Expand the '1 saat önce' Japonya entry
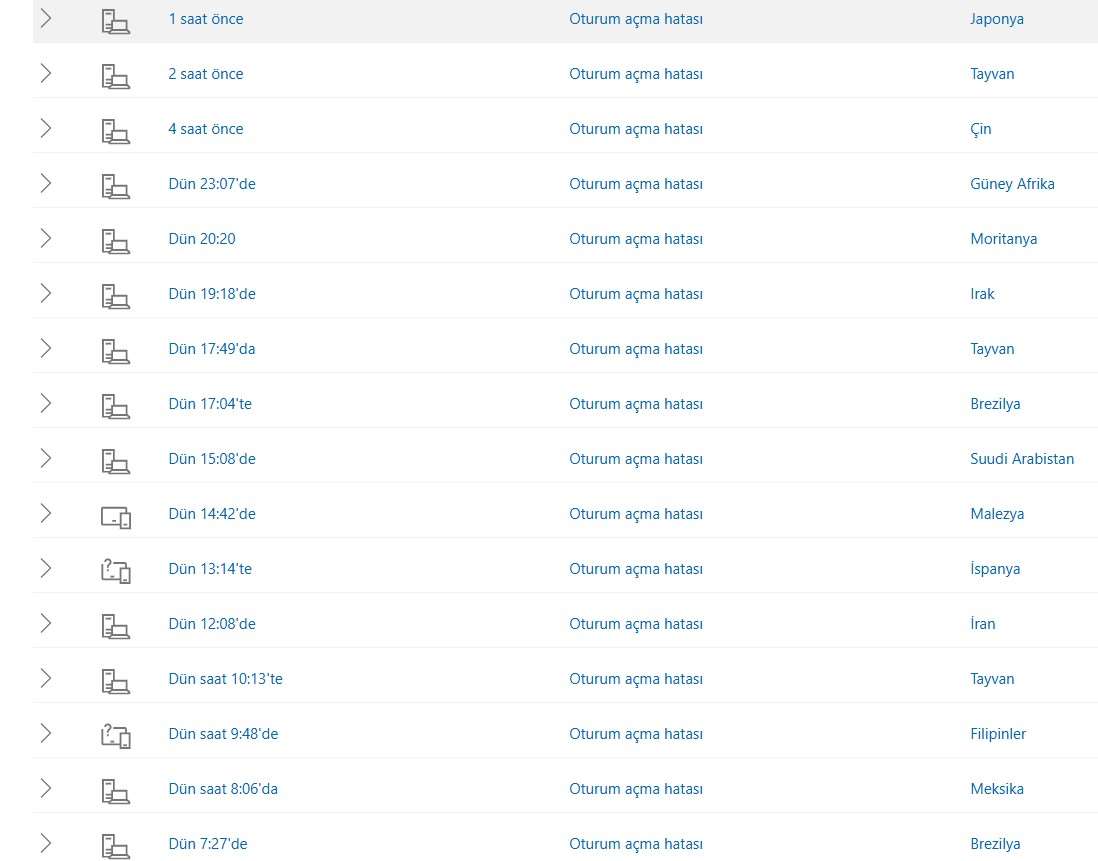Screen dimensions: 1098x861 [x=46, y=19]
